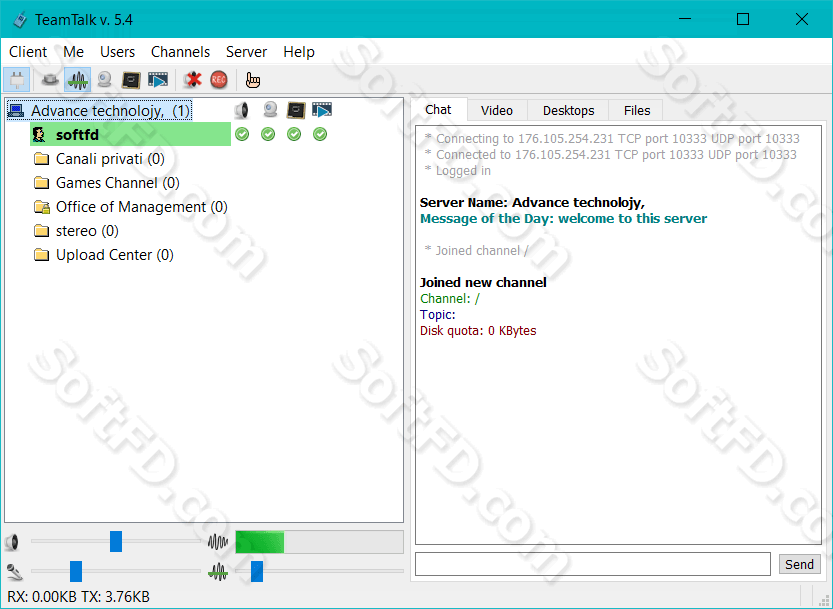
Task: Enable webcam video toolbar icon
Action: point(105,80)
